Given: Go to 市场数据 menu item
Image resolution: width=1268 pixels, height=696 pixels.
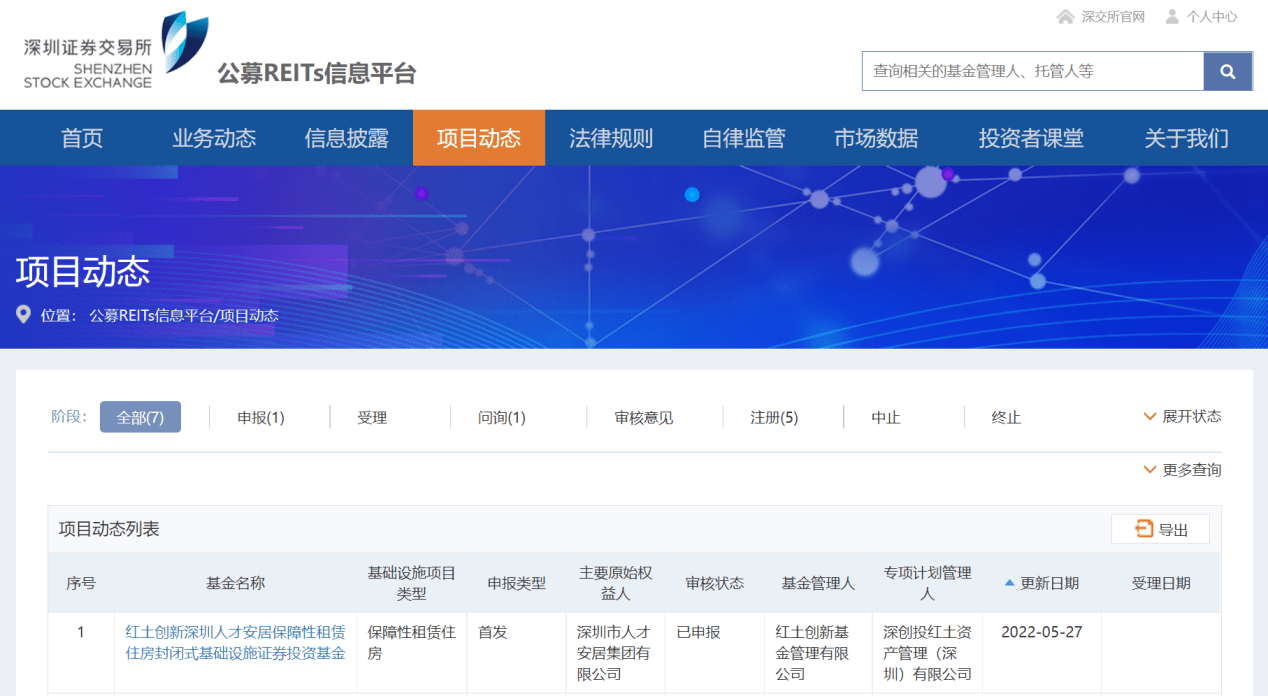Looking at the screenshot, I should click(876, 138).
